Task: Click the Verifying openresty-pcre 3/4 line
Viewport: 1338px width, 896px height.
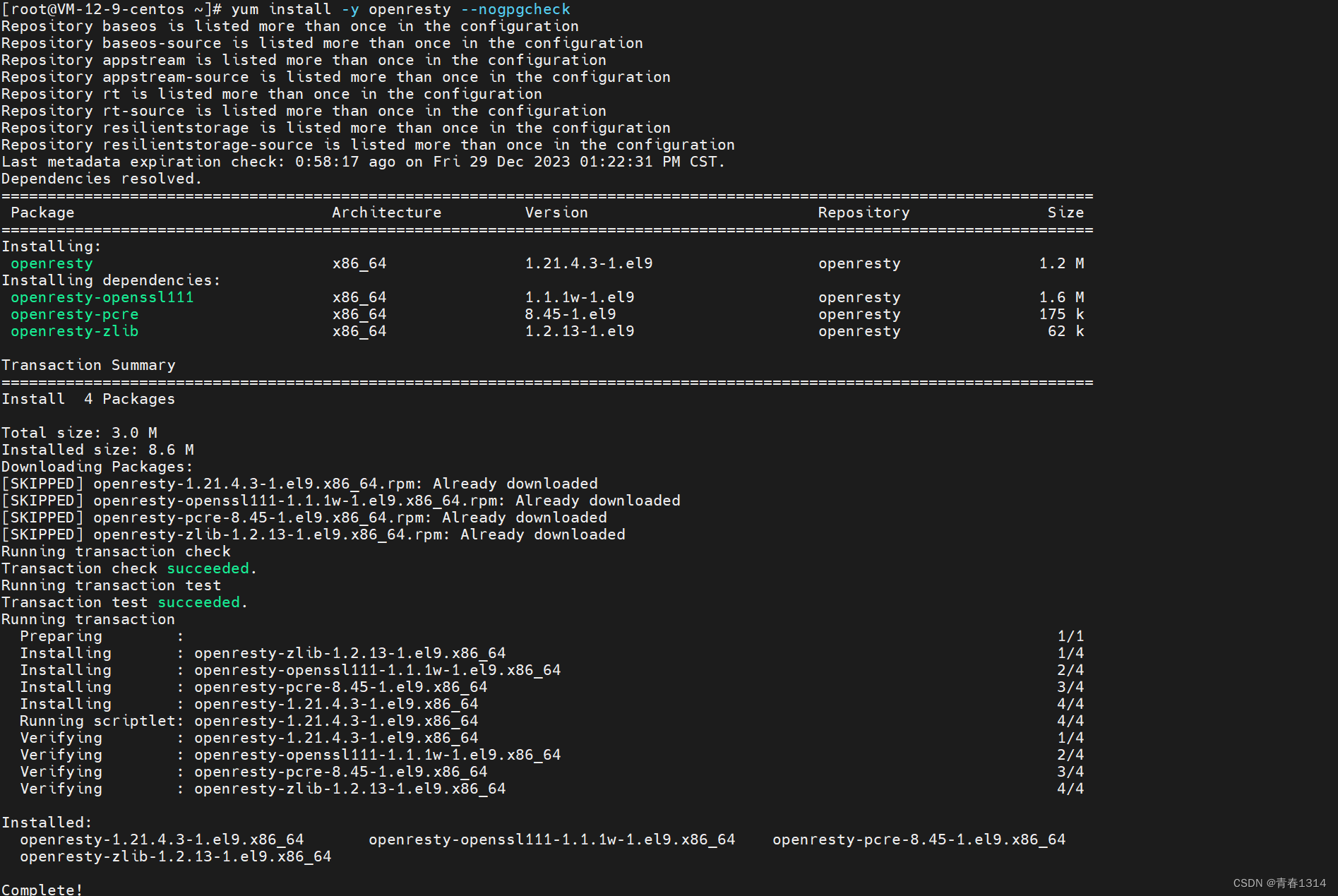Action: click(552, 772)
